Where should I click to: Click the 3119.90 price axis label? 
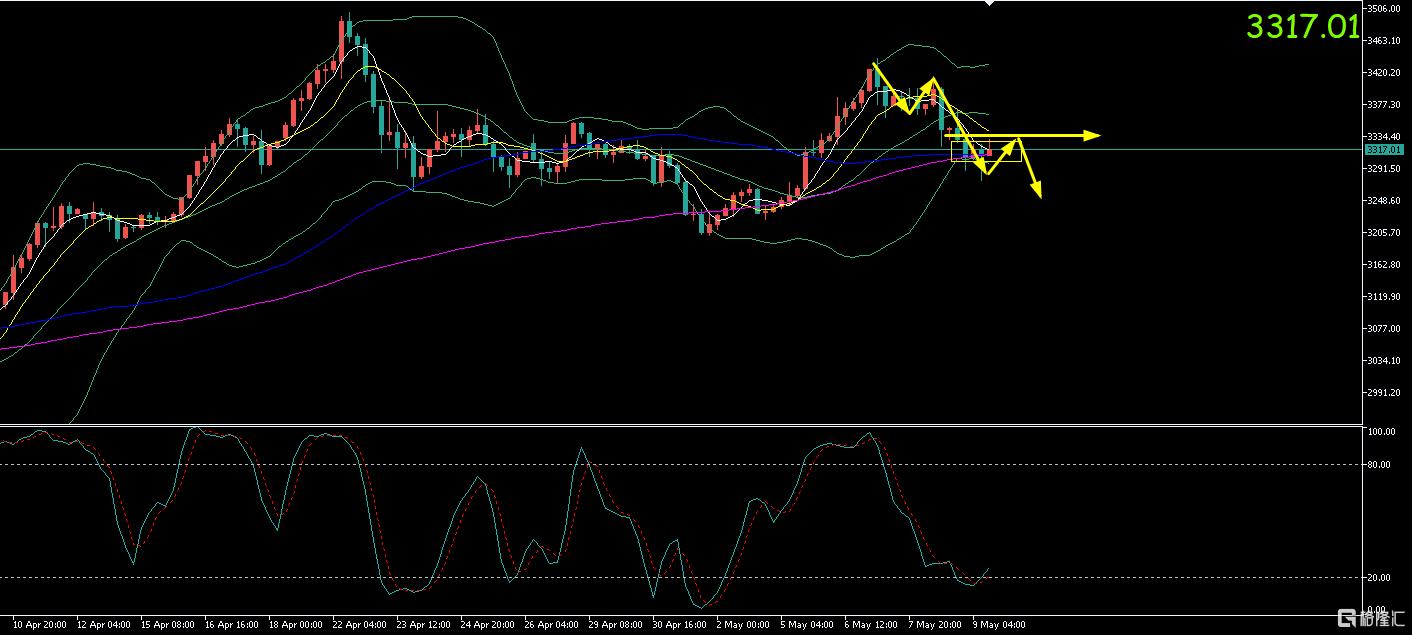(x=1386, y=296)
